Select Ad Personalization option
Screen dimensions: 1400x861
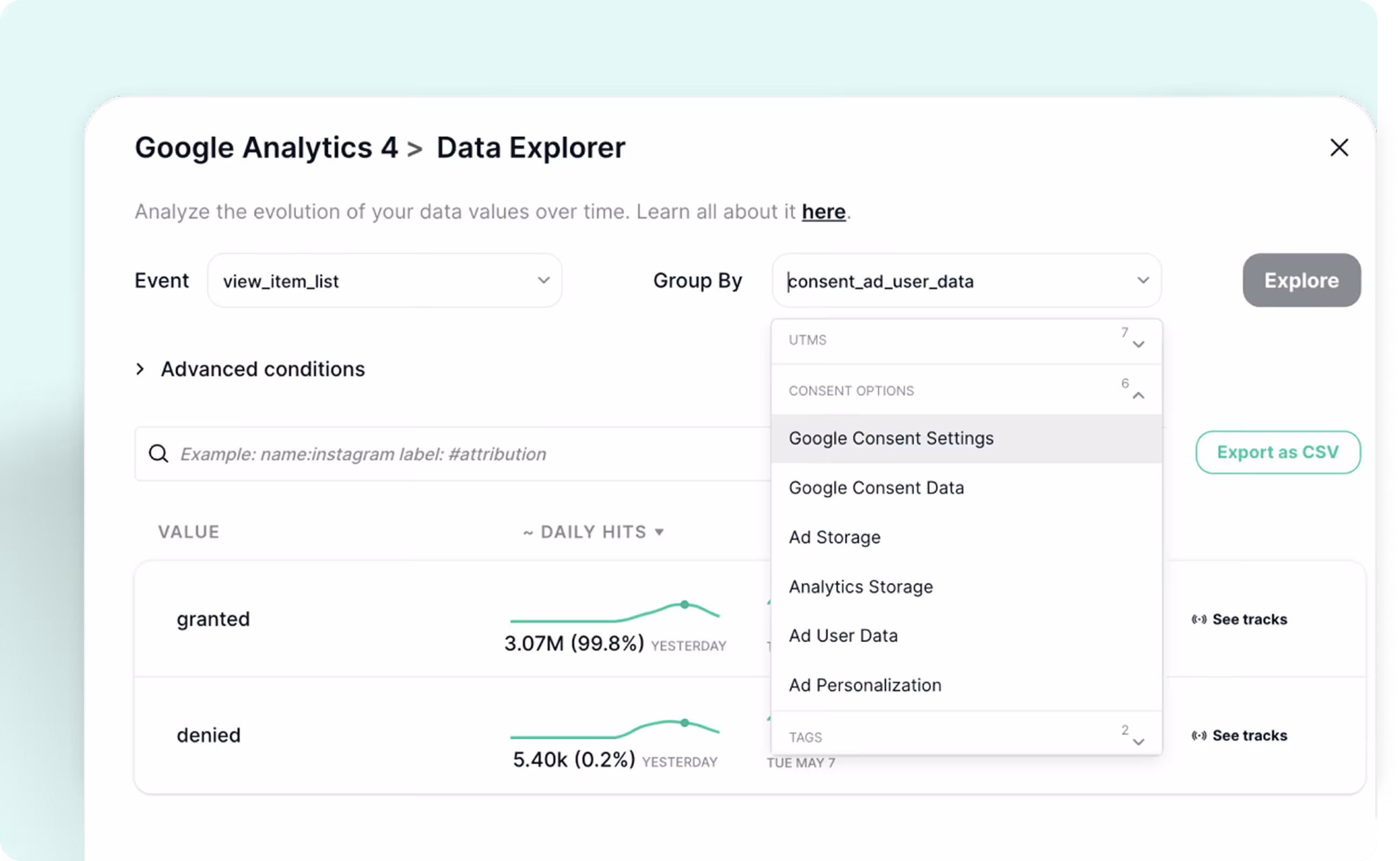(865, 685)
